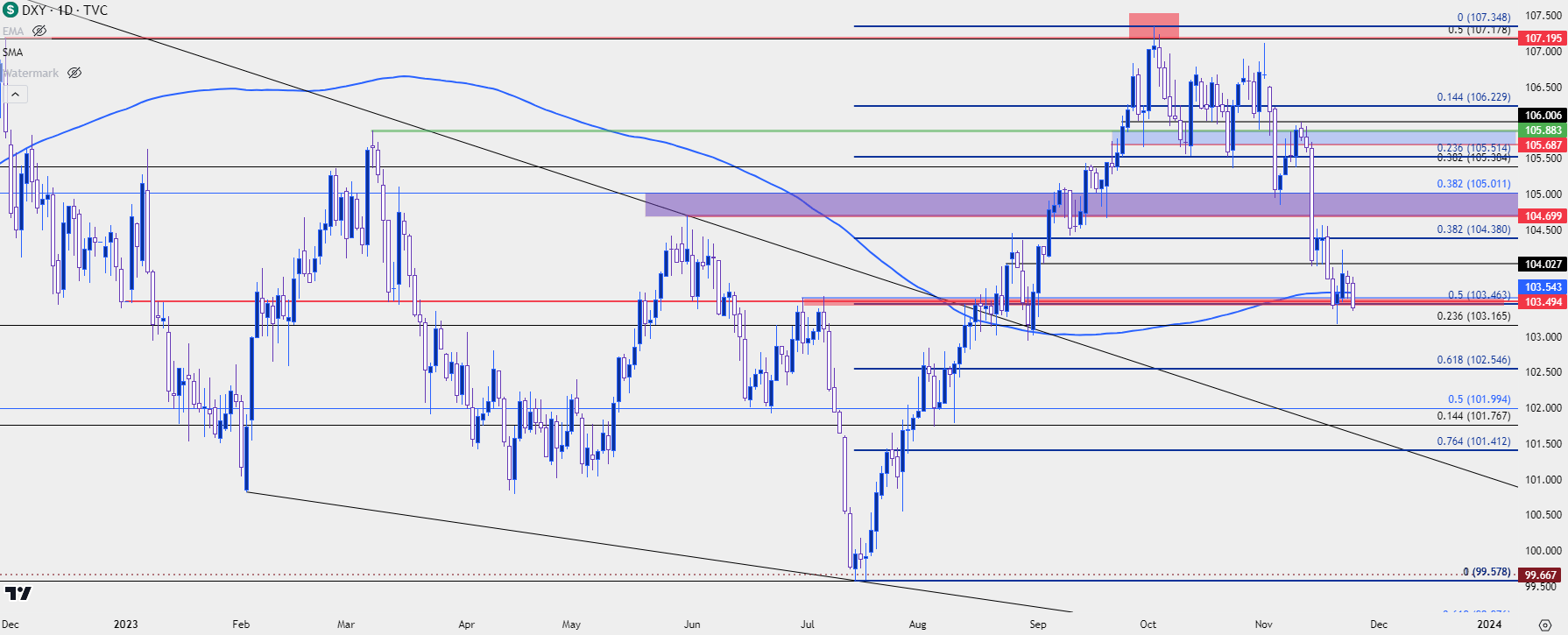The width and height of the screenshot is (1568, 635).
Task: Click the Apr label on time axis
Action: (x=466, y=624)
